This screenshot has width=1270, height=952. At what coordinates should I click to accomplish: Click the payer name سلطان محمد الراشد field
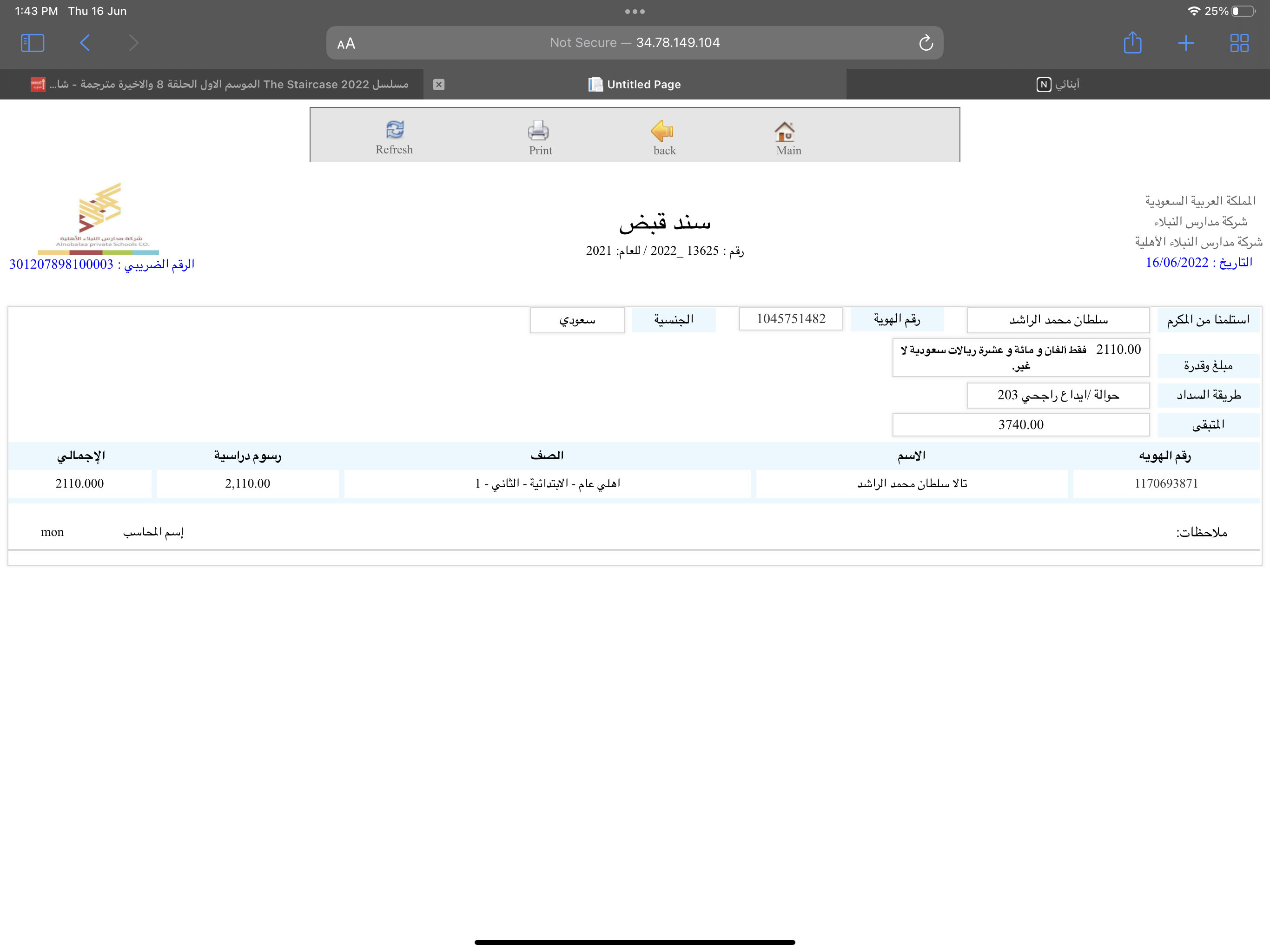click(x=1058, y=320)
